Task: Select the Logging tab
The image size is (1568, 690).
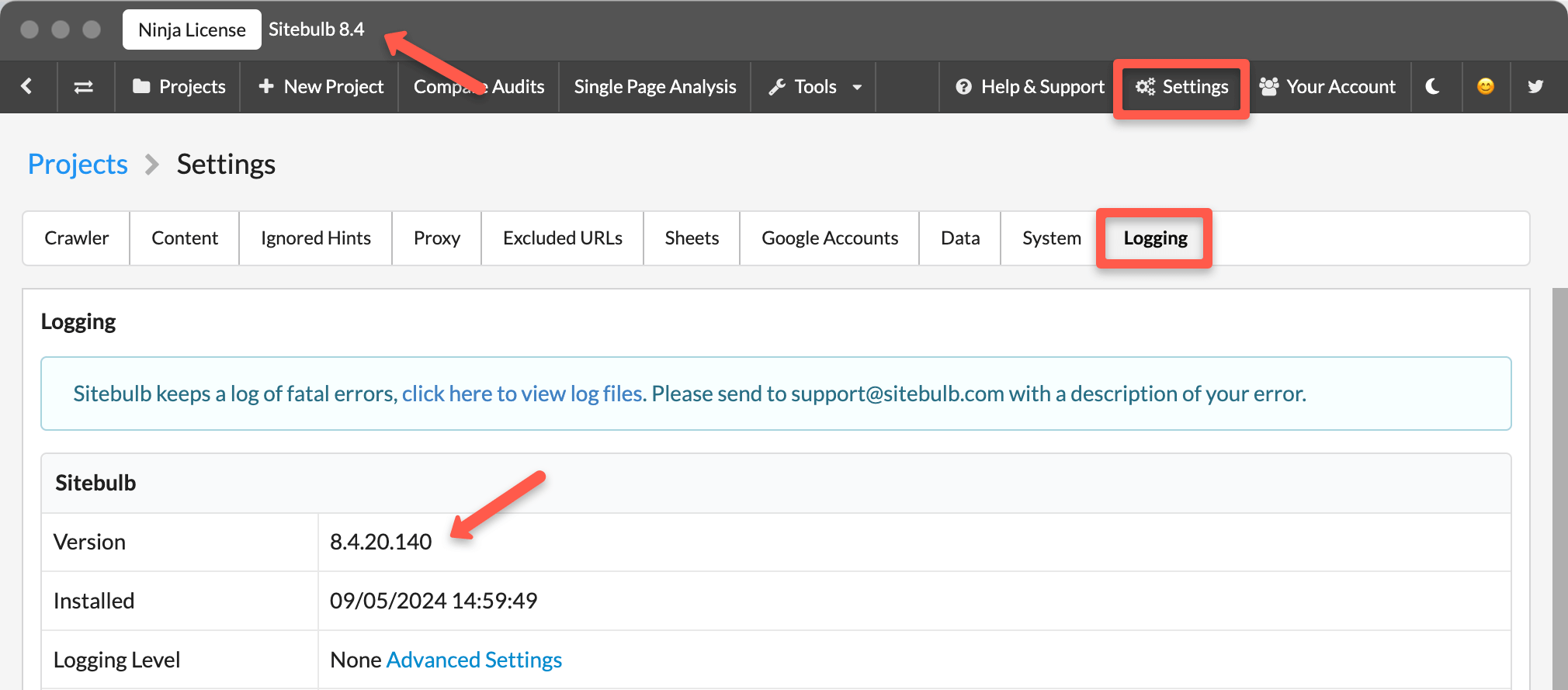Action: click(x=1155, y=238)
